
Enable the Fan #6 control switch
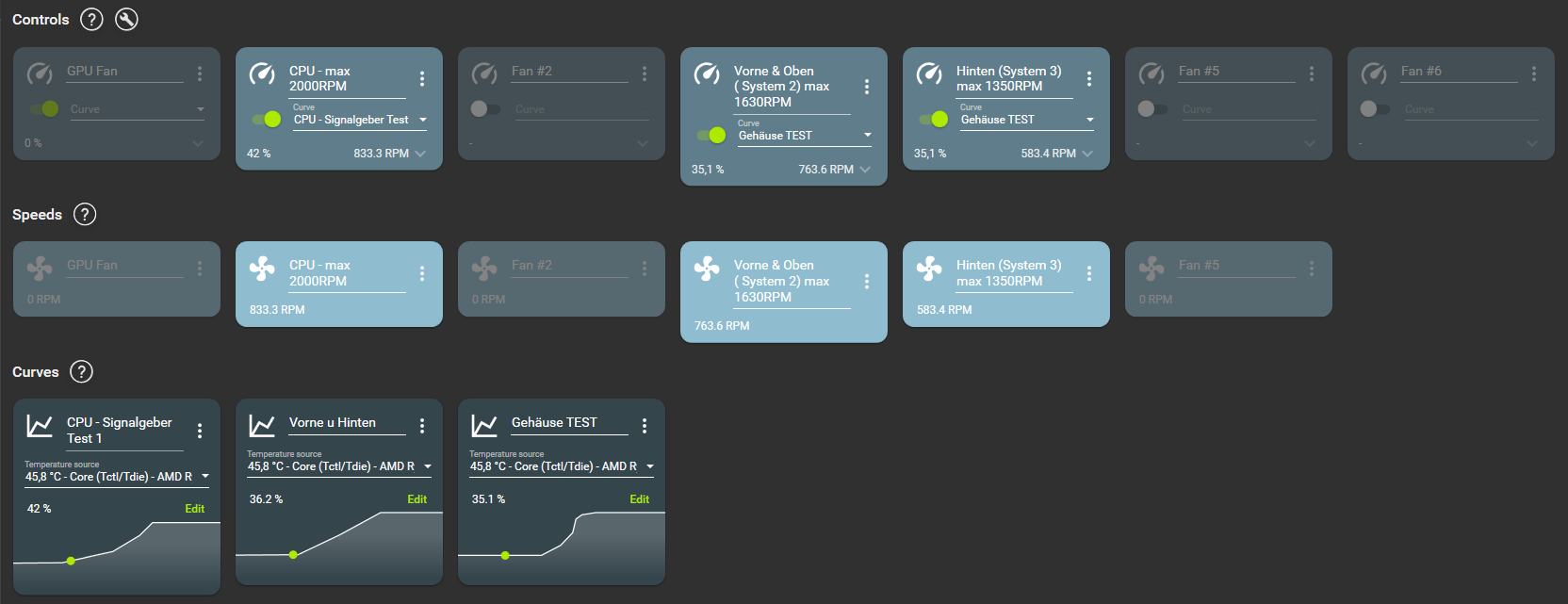pyautogui.click(x=1375, y=109)
